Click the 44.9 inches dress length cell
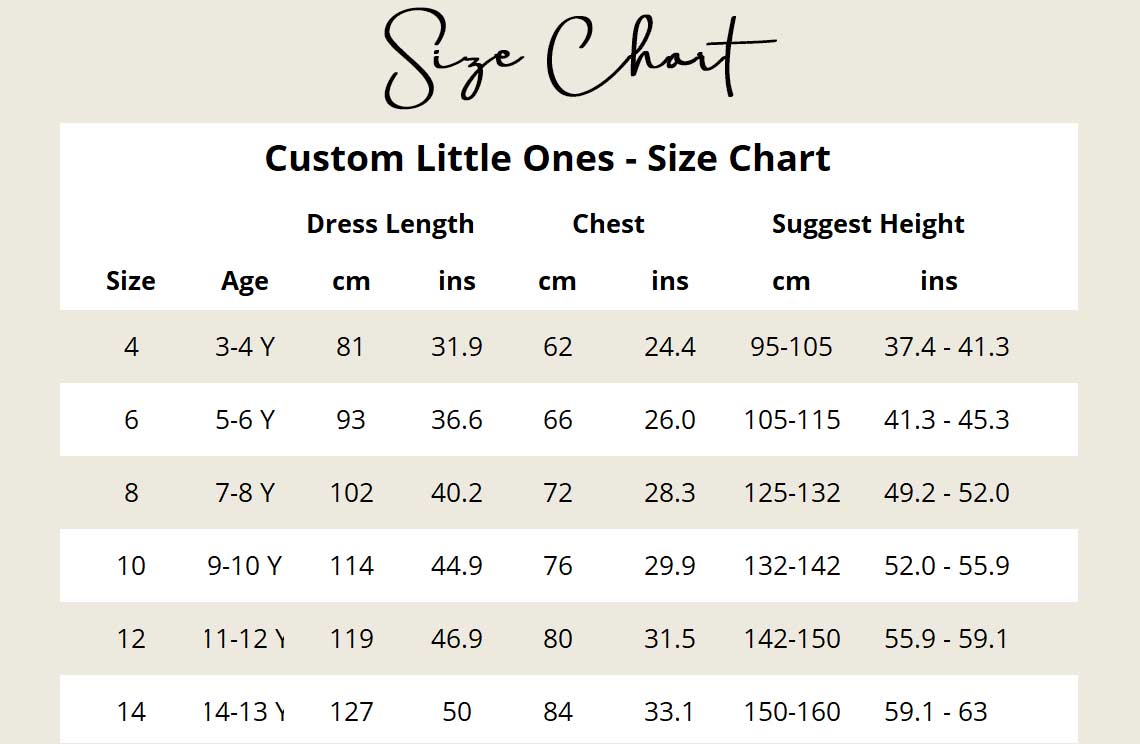Viewport: 1140px width, 744px height. tap(457, 566)
